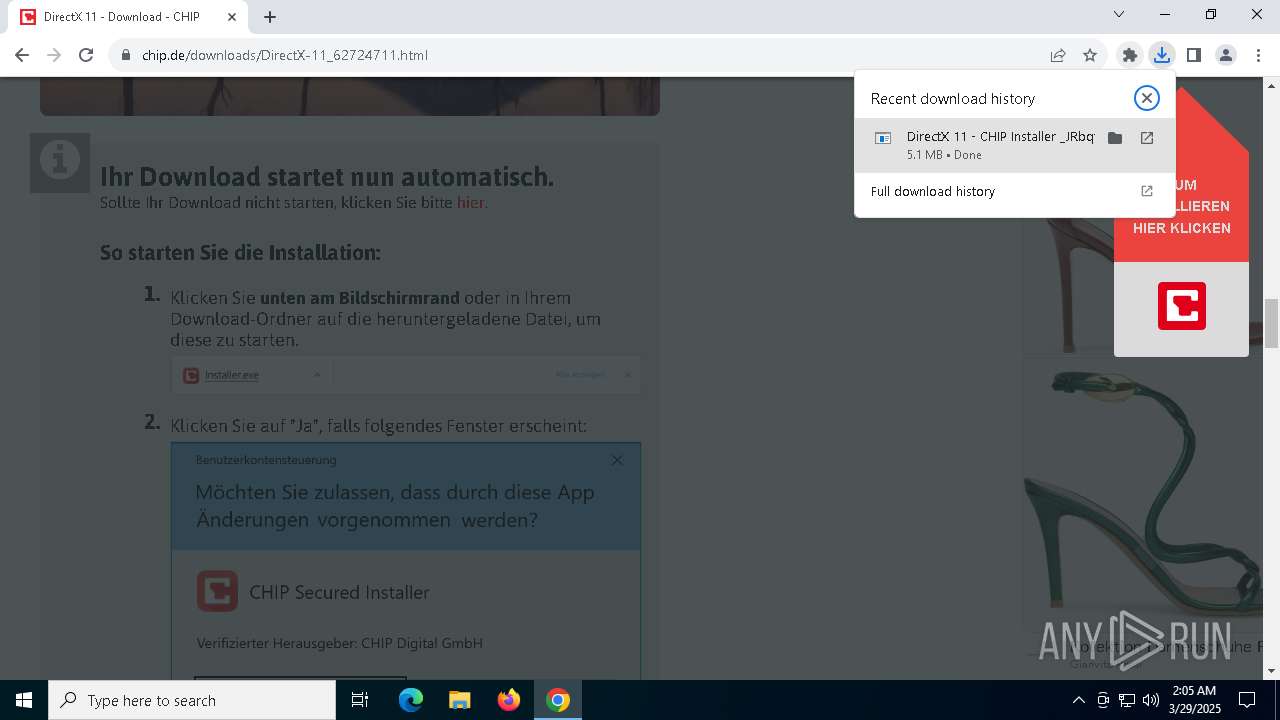1280x720 pixels.
Task: Click the Installer.exe example image
Action: pos(405,375)
